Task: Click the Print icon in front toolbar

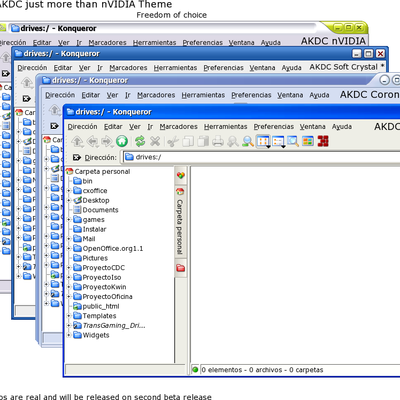Action: pyautogui.click(x=218, y=141)
